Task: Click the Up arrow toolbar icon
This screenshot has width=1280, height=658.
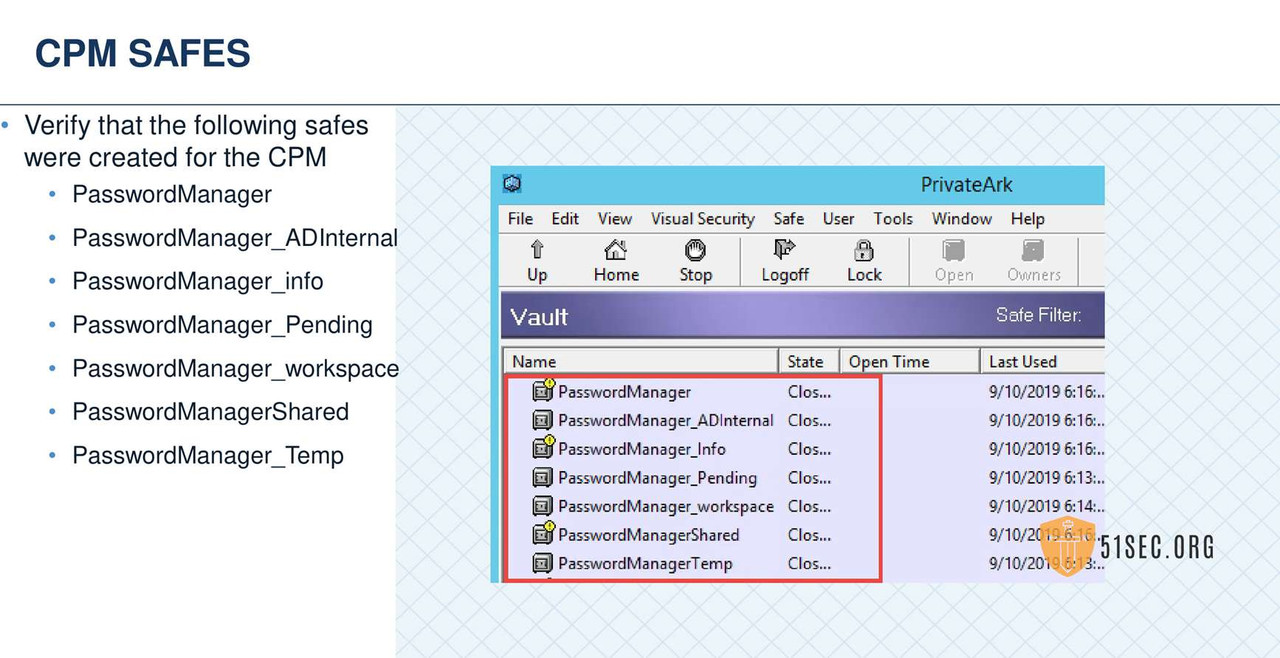Action: click(x=537, y=250)
